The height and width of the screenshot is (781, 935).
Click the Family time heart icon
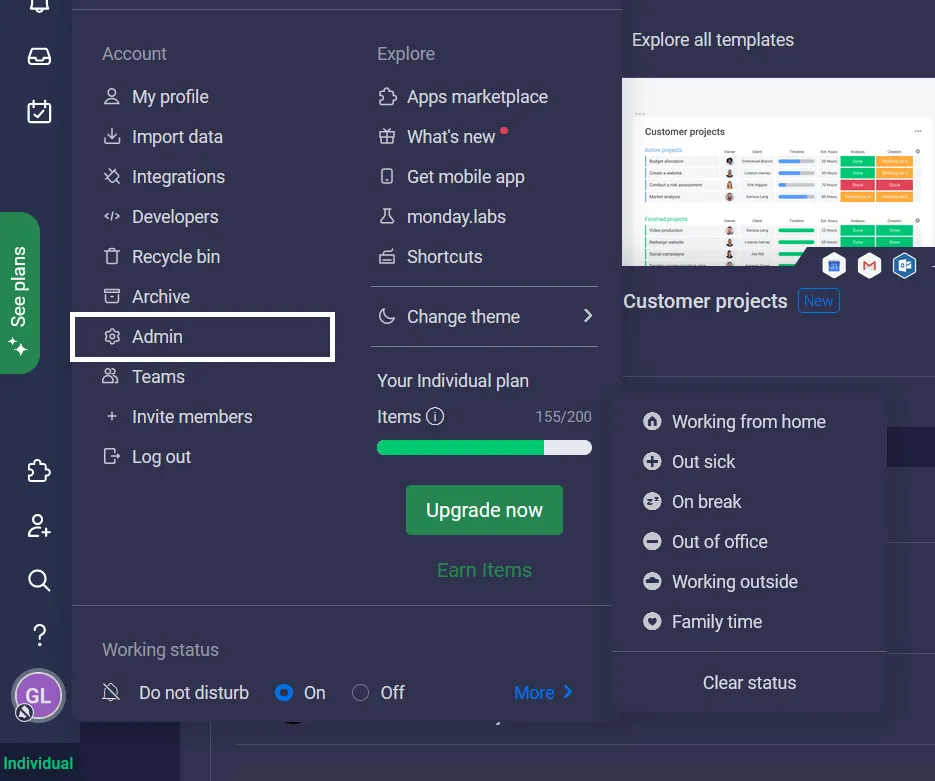coord(652,621)
